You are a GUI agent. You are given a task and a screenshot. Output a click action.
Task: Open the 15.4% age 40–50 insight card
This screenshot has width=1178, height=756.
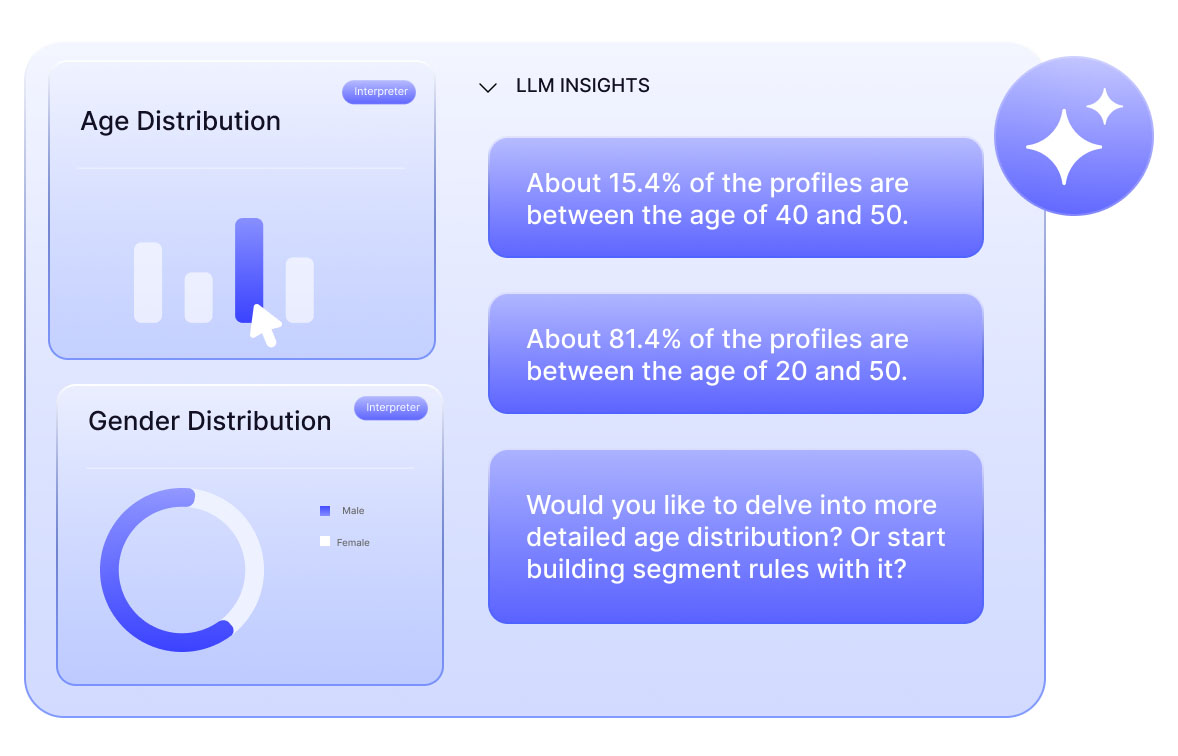click(x=735, y=198)
